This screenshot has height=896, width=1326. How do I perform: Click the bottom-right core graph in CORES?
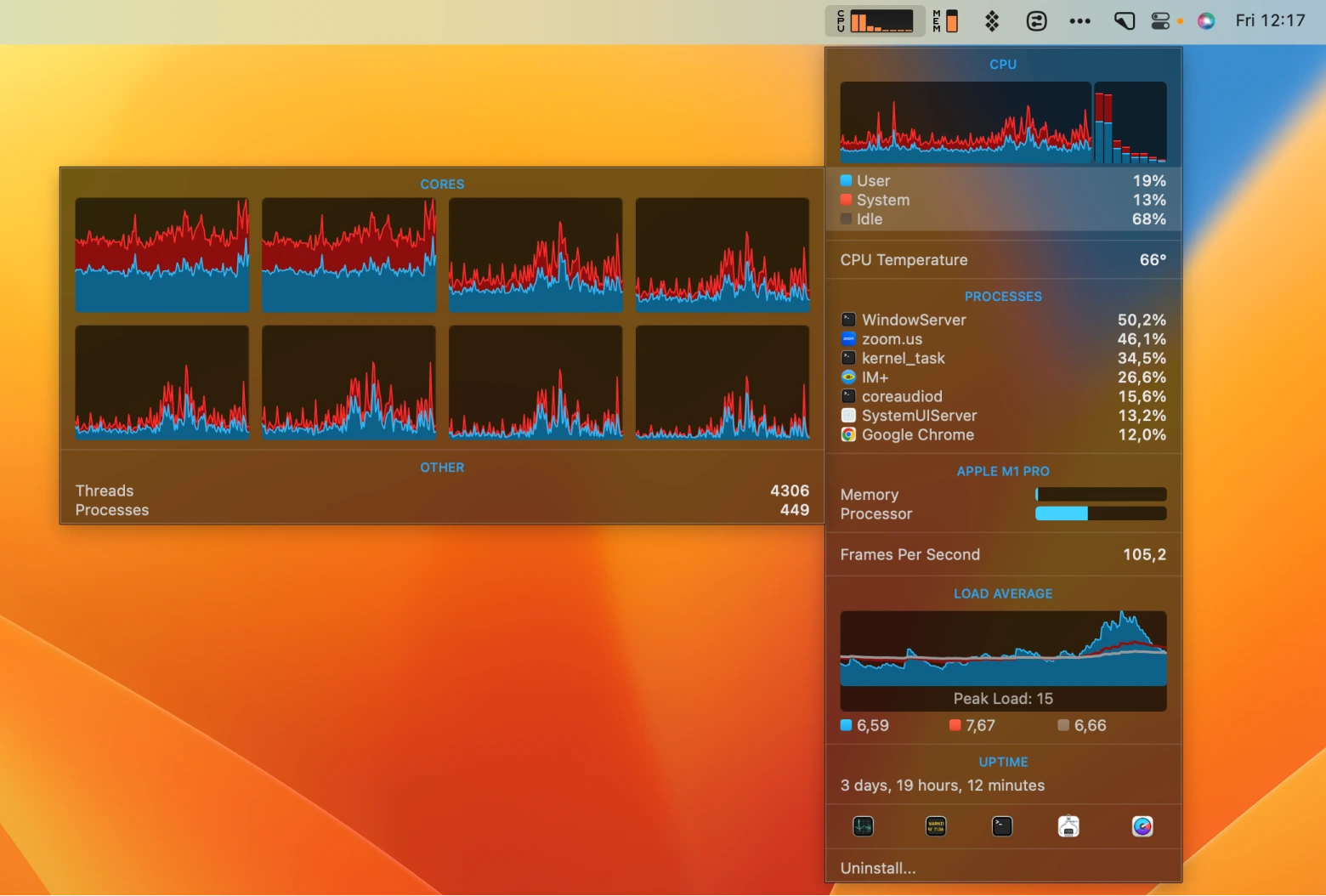722,382
